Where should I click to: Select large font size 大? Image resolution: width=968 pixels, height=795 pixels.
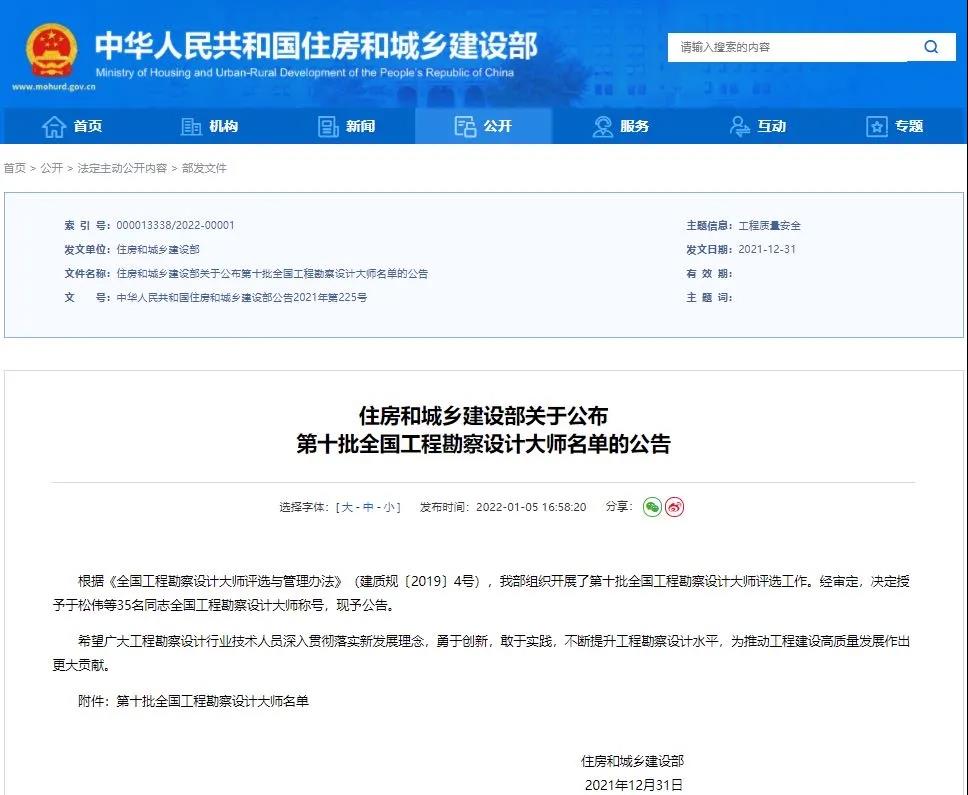pos(347,507)
